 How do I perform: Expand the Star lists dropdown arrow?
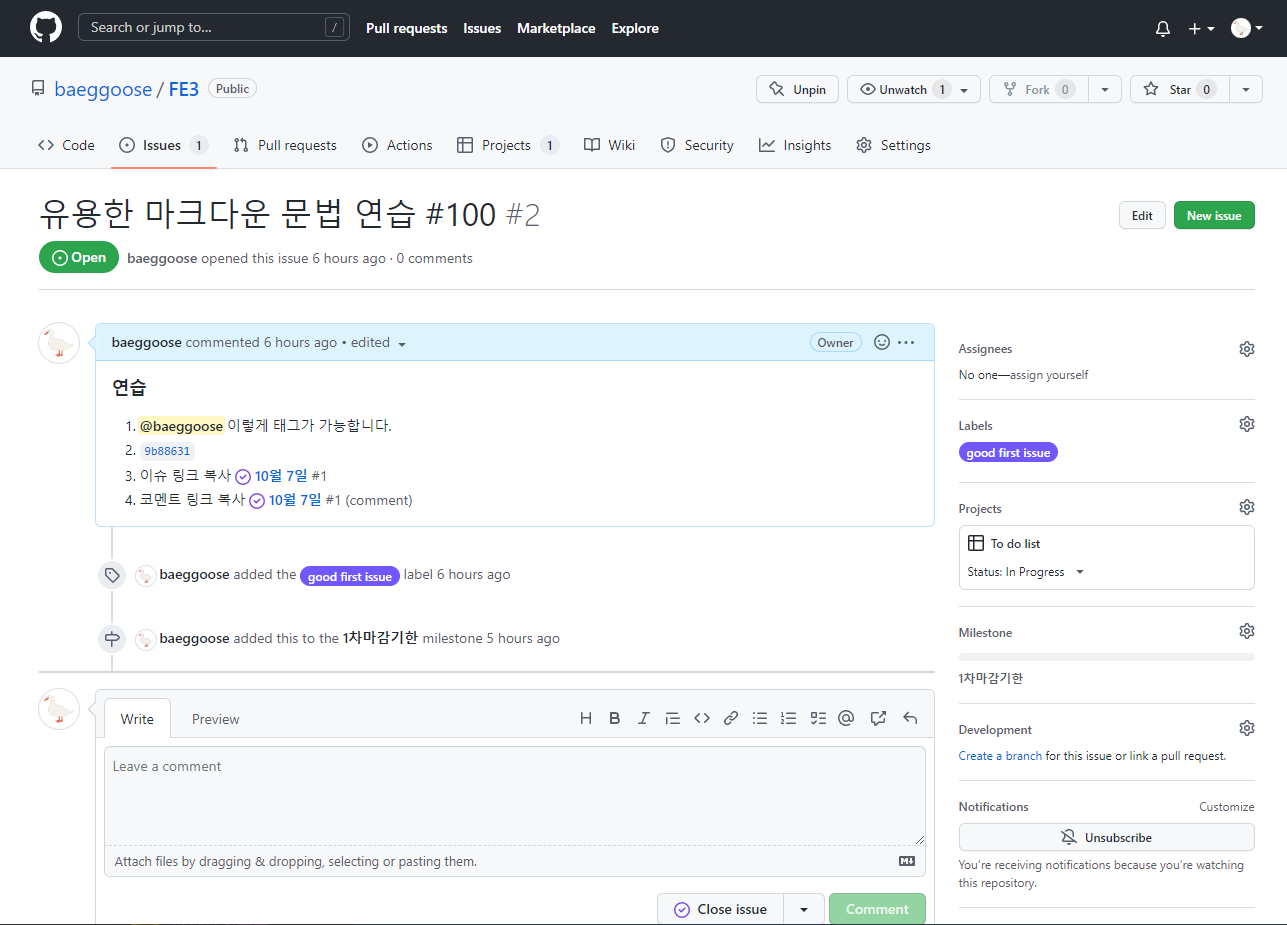(x=1246, y=89)
